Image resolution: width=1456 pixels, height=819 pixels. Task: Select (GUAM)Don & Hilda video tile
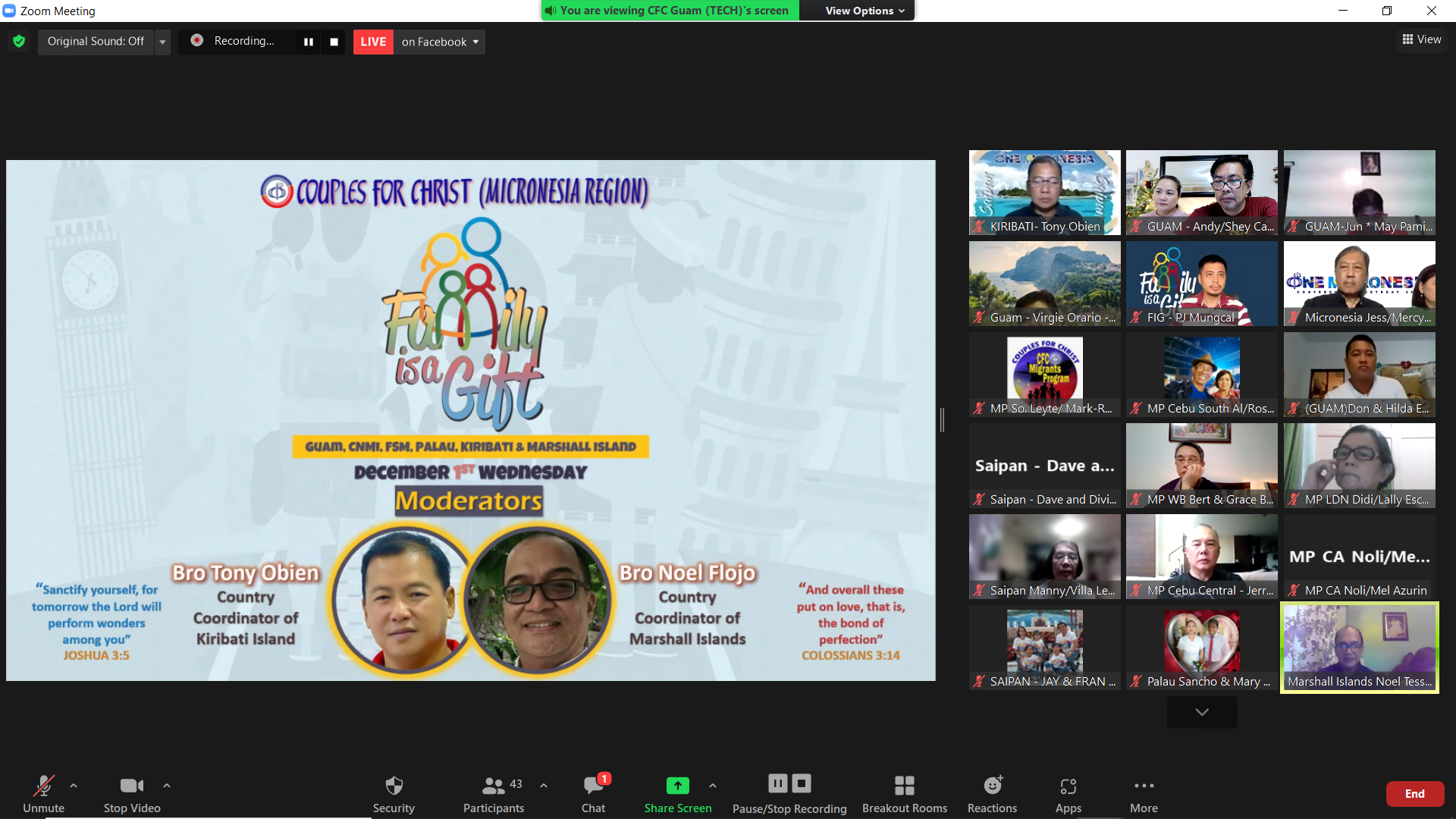tap(1360, 375)
